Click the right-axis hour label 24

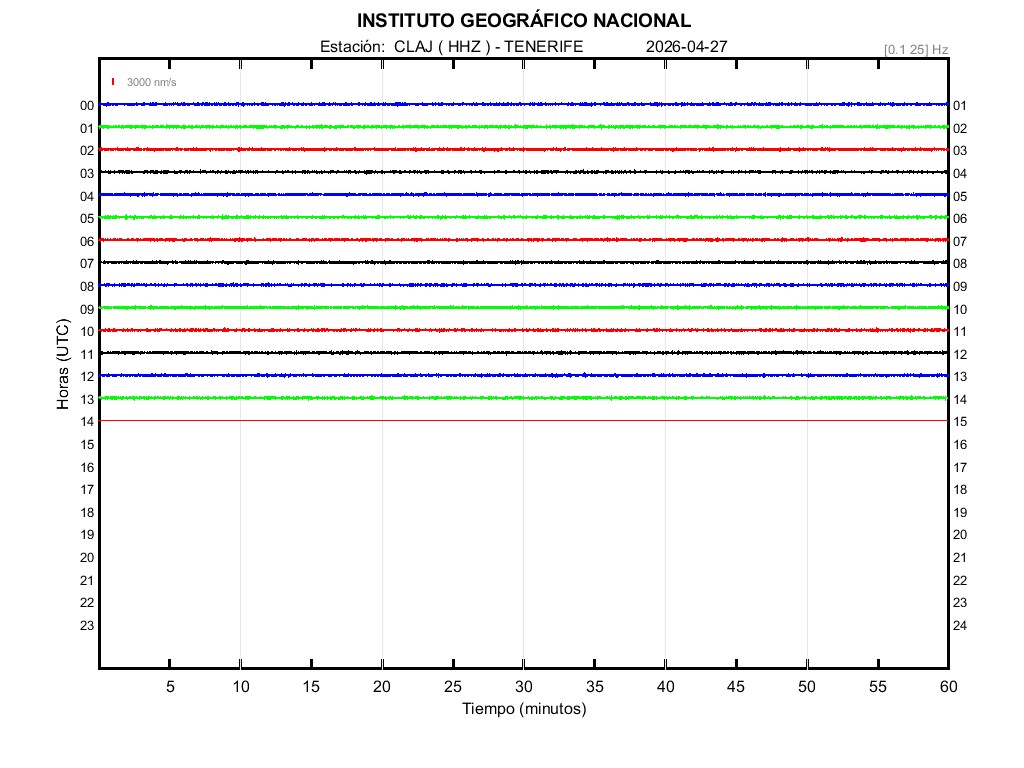point(960,626)
